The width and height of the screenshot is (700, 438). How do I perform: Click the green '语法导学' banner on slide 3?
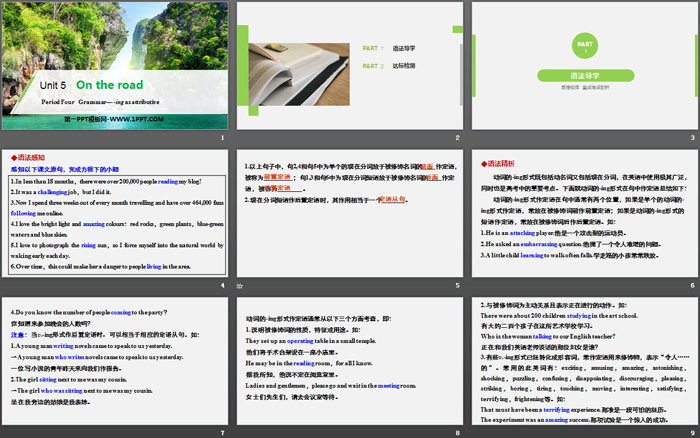[x=584, y=75]
